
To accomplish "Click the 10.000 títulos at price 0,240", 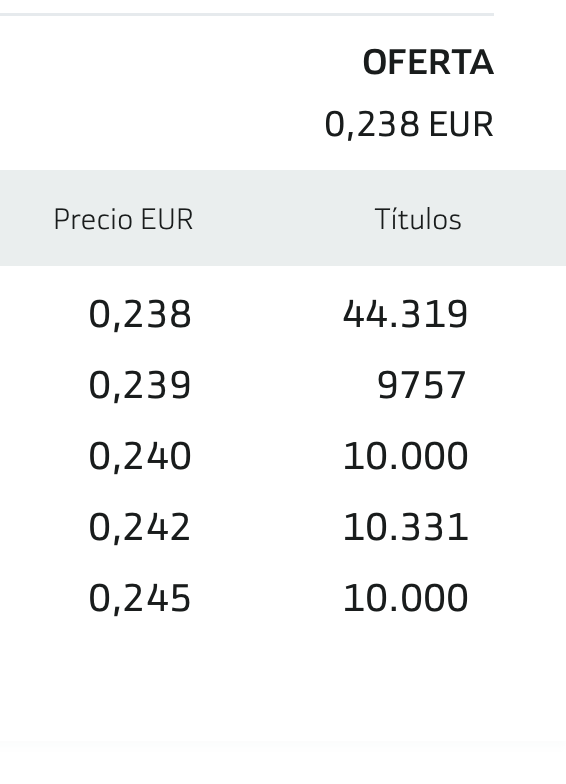I will coord(405,456).
